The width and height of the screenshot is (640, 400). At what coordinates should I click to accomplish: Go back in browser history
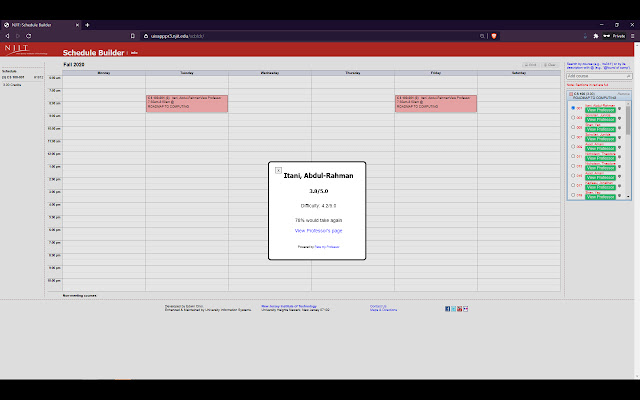tap(7, 36)
